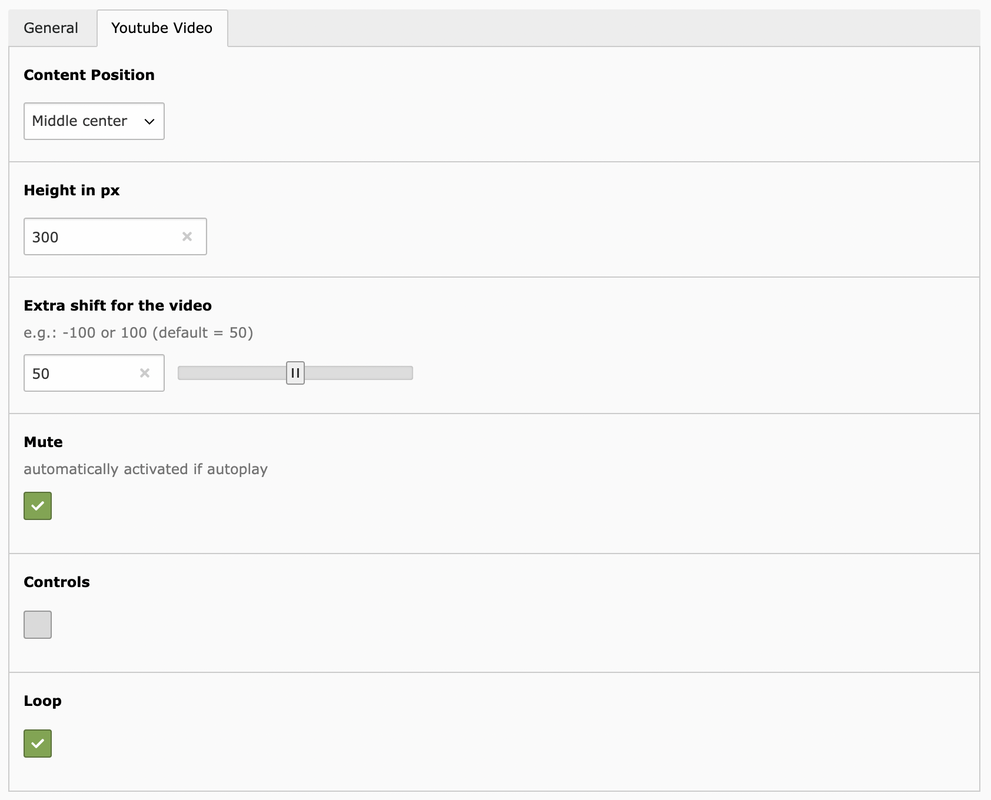Image resolution: width=991 pixels, height=800 pixels.
Task: Click the Controls field label
Action: (x=57, y=582)
